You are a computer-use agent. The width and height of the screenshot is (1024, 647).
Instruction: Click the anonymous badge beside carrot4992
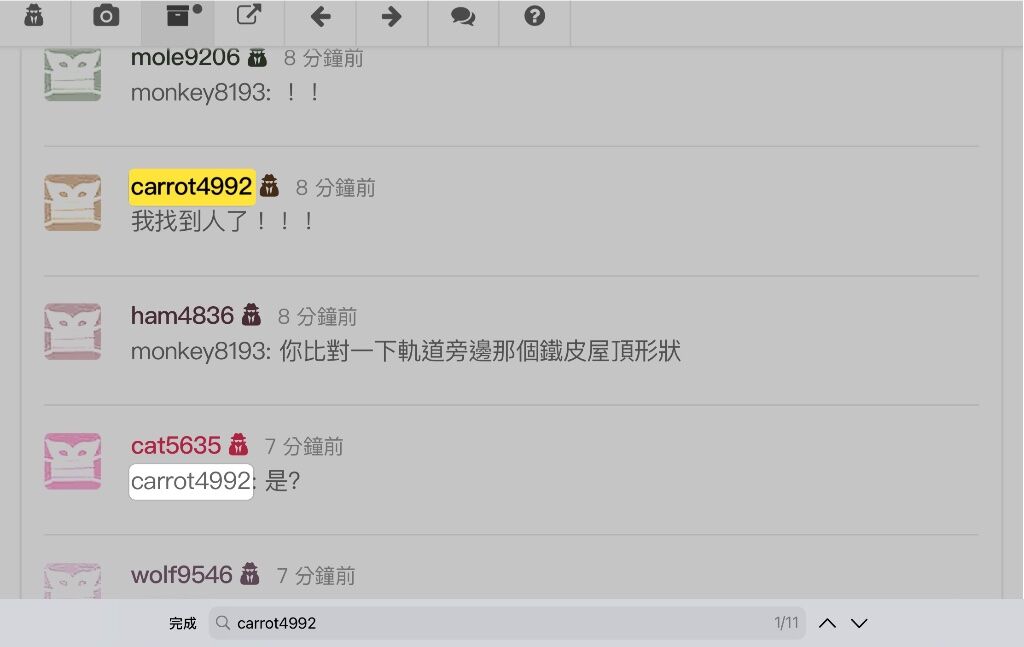click(x=269, y=186)
